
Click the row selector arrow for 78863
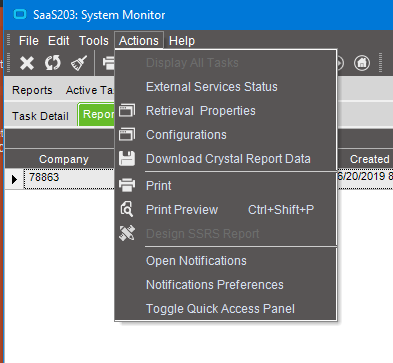click(14, 179)
